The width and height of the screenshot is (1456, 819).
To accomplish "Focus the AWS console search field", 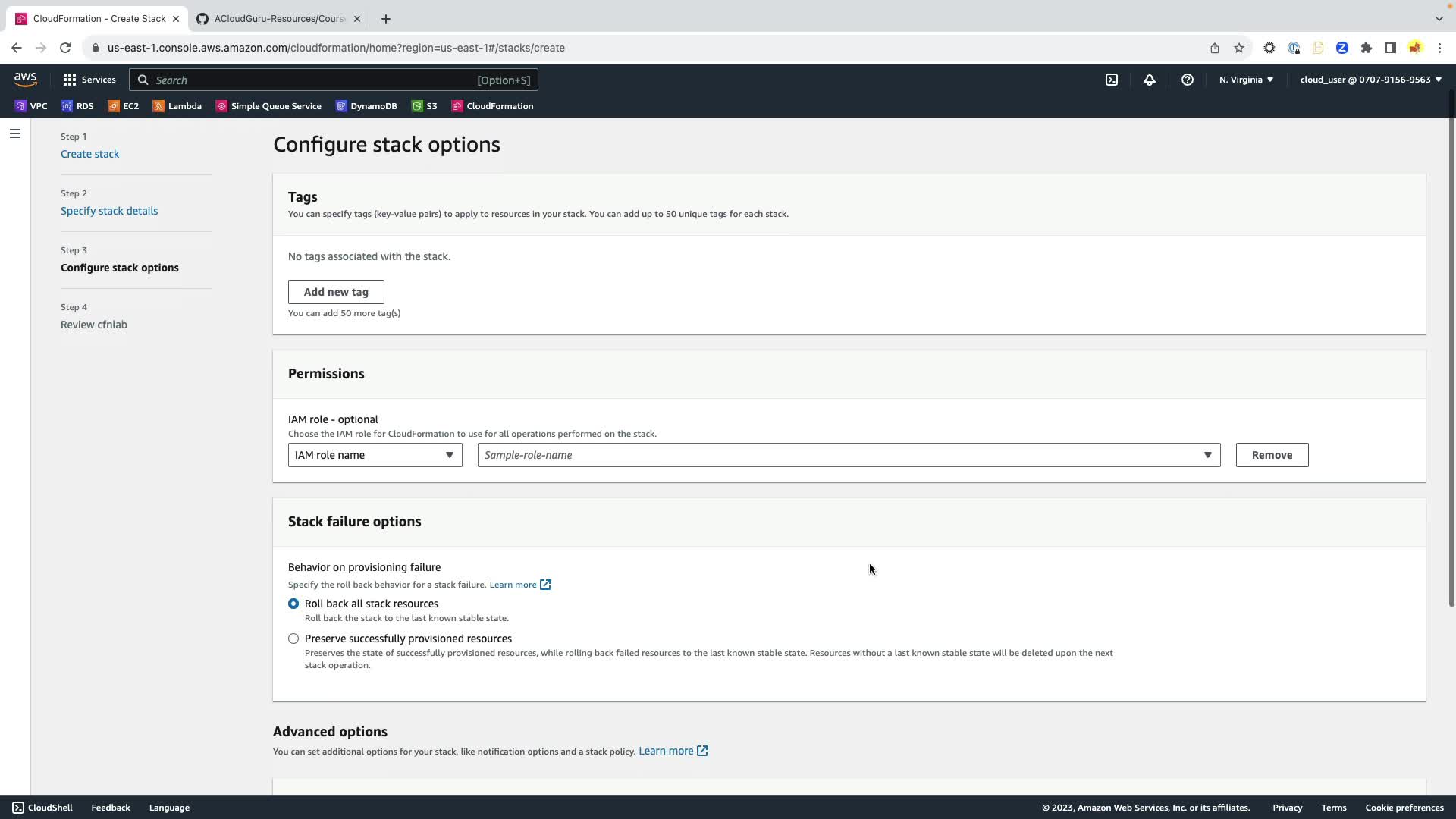I will (x=311, y=80).
